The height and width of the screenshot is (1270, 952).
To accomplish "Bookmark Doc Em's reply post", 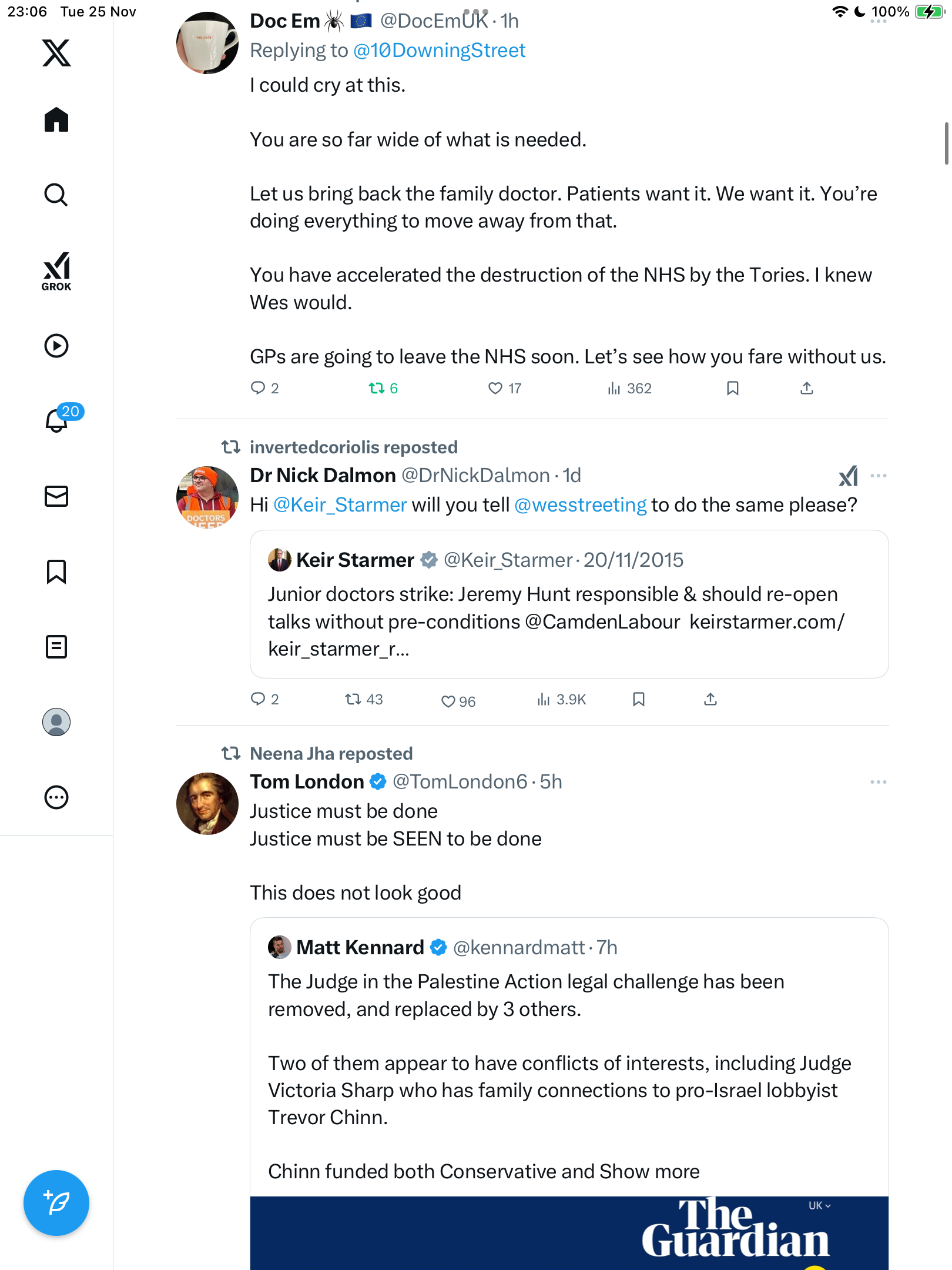I will point(732,388).
